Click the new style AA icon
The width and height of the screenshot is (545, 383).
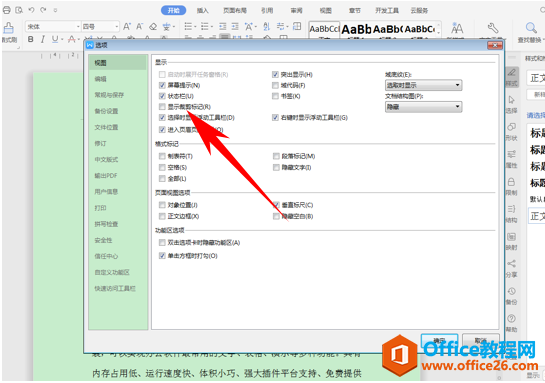click(457, 28)
